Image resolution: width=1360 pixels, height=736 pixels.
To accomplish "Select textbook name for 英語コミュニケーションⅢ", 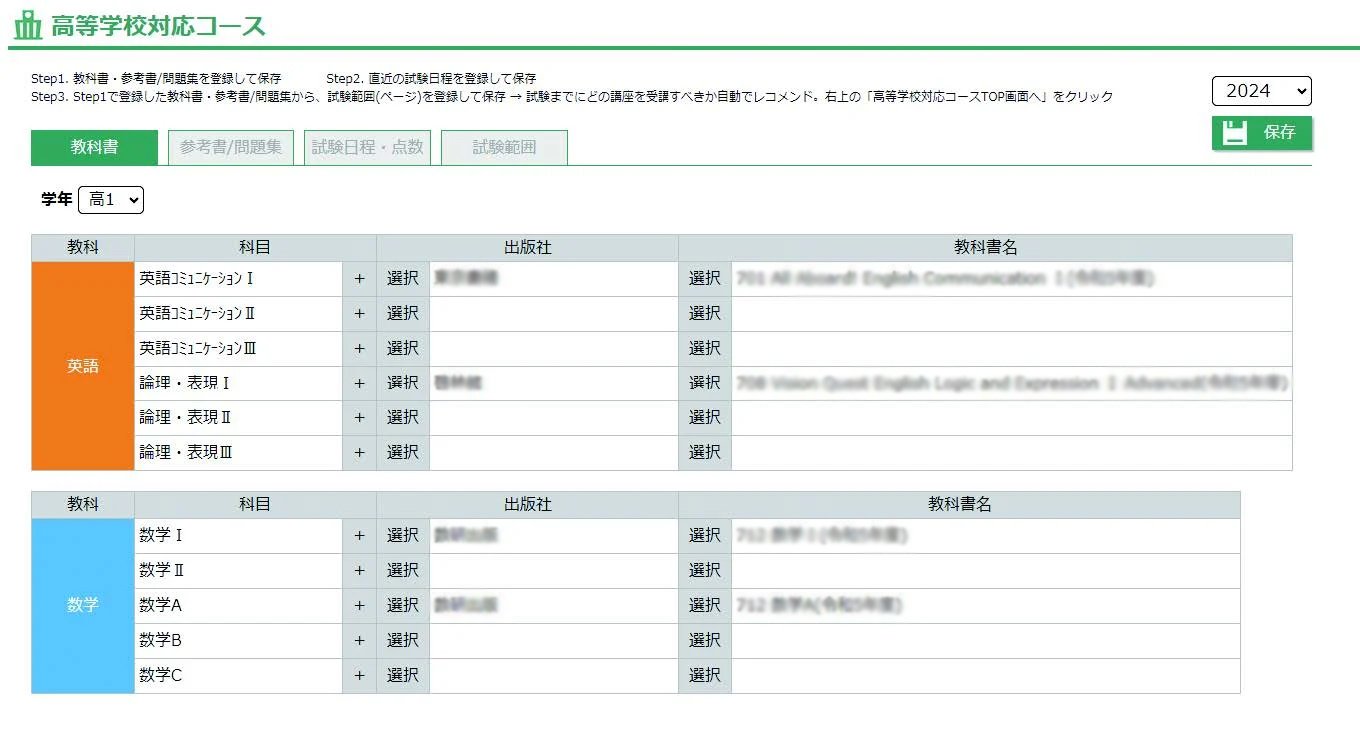I will click(705, 348).
